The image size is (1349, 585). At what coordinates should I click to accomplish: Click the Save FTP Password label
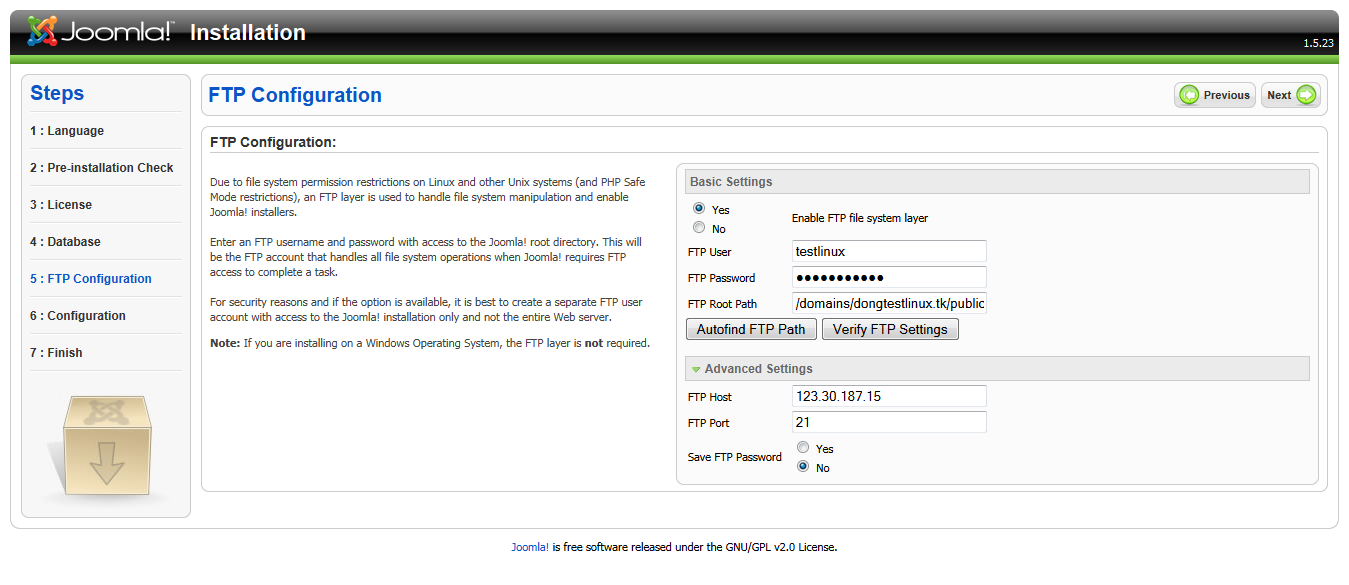tap(735, 457)
